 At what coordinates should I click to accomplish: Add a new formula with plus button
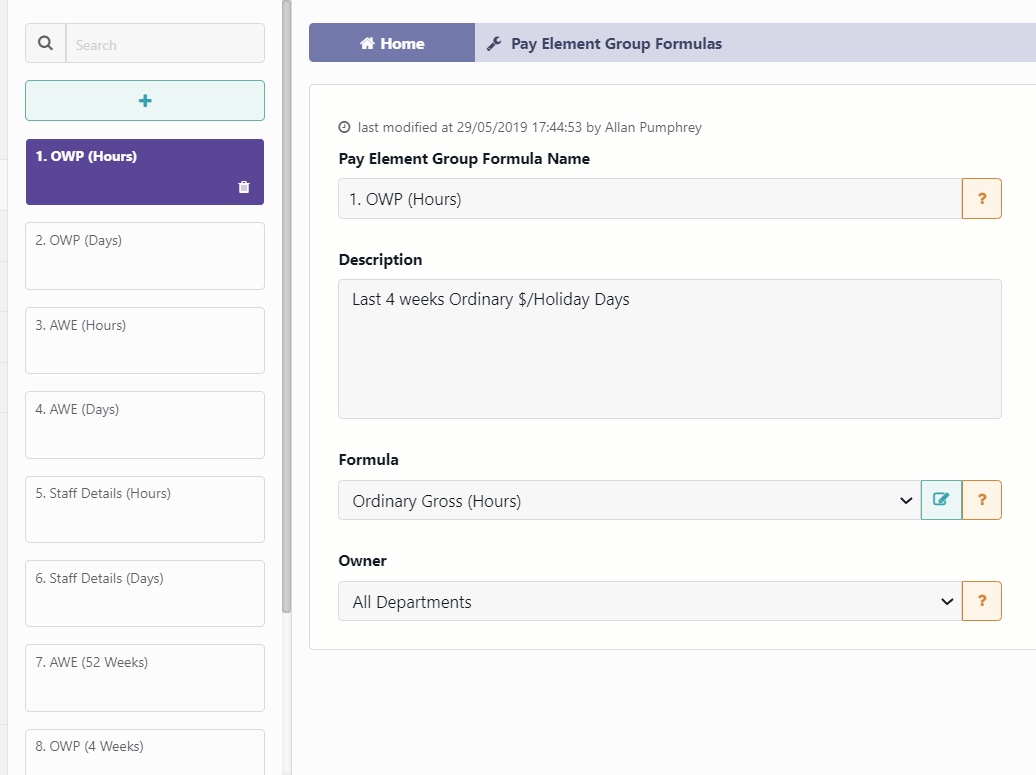pyautogui.click(x=145, y=100)
